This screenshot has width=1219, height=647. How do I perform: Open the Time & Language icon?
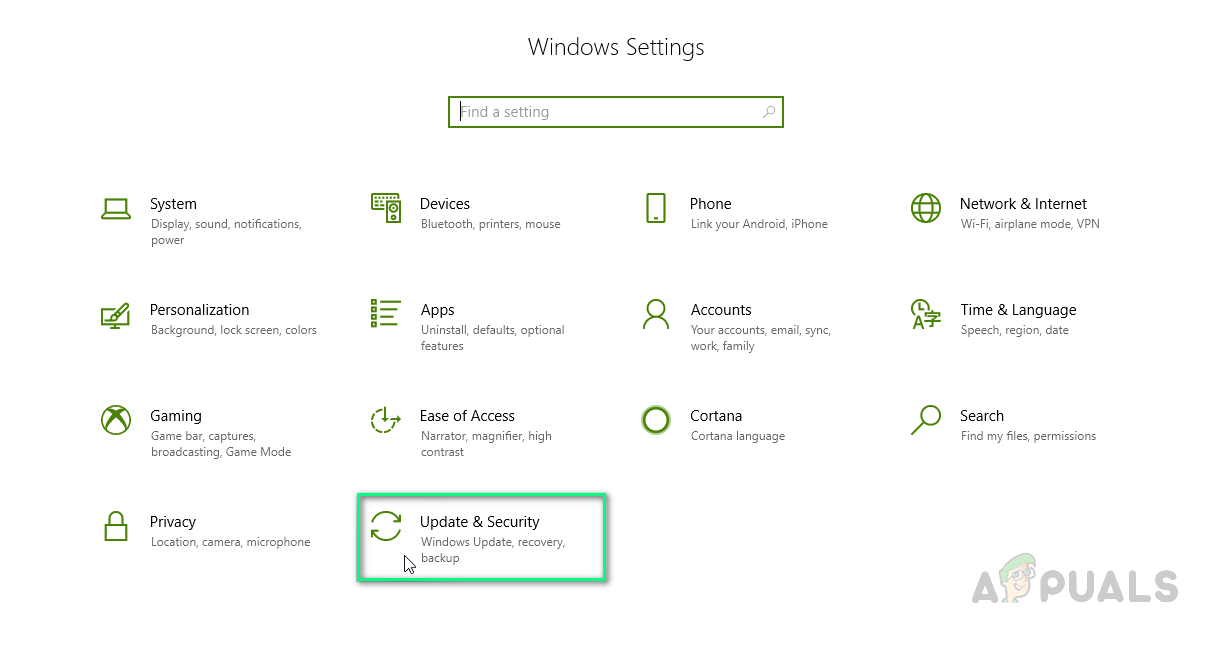[x=926, y=314]
